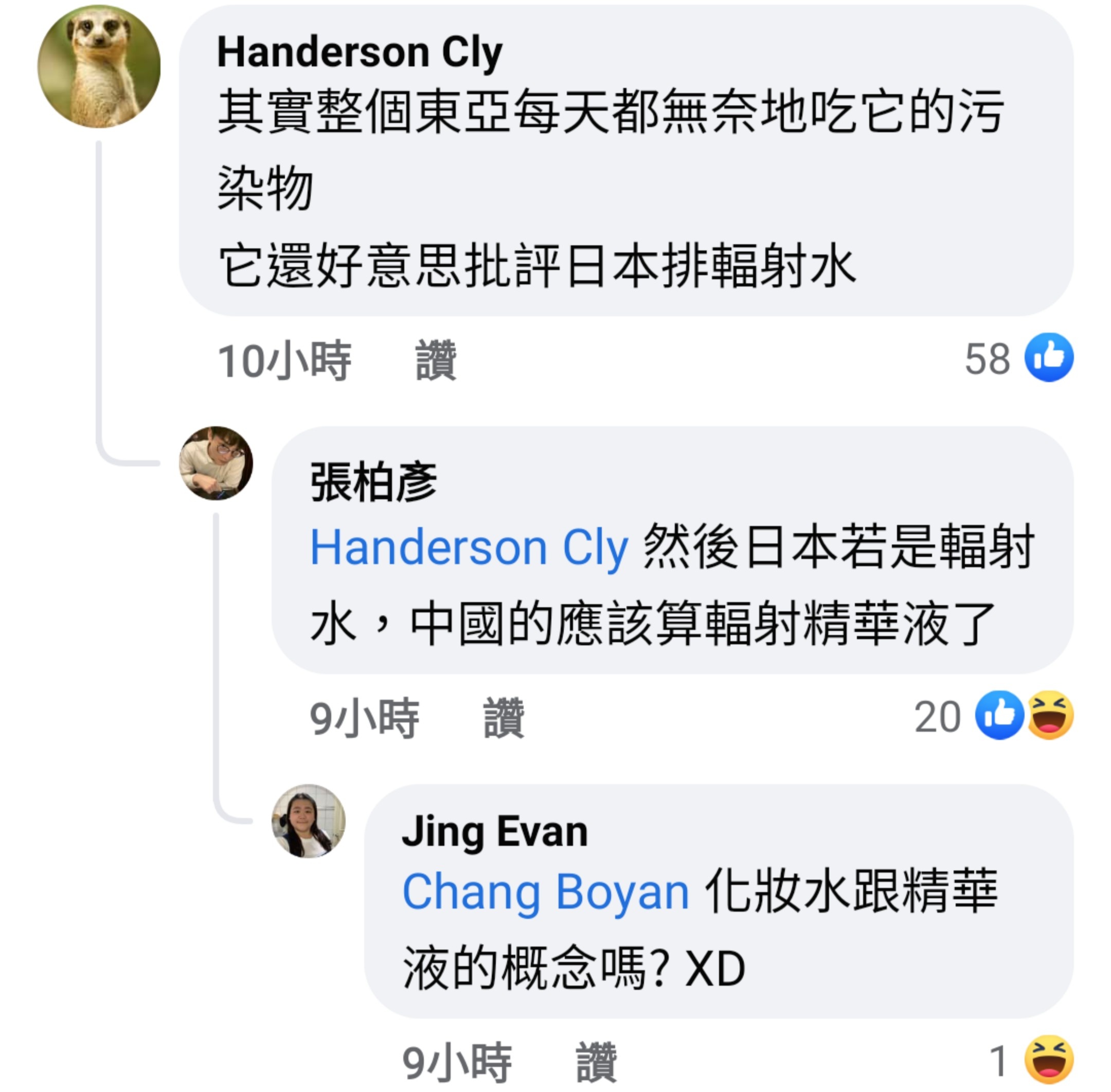Image resolution: width=1111 pixels, height=1092 pixels.
Task: Click the haha emoji on Jing Evan's comment
Action: point(1049,1059)
